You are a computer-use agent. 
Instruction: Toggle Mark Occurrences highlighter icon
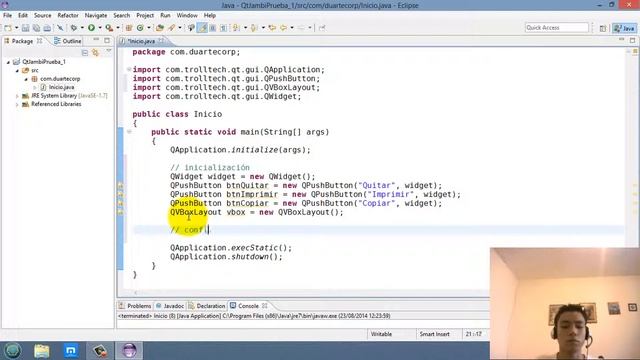202,28
